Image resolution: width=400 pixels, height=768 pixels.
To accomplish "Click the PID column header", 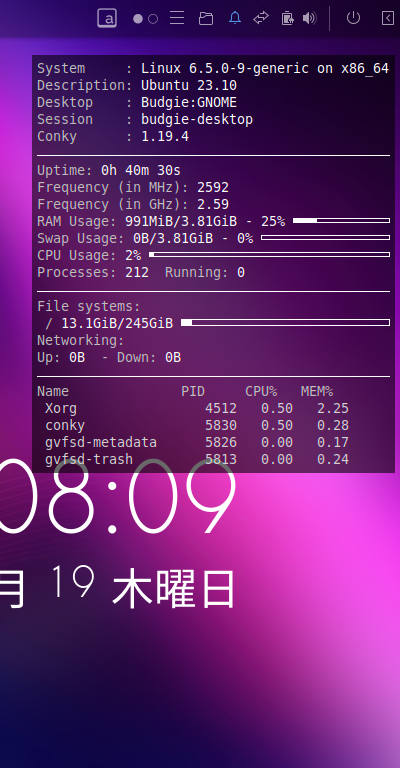I will coord(193,391).
